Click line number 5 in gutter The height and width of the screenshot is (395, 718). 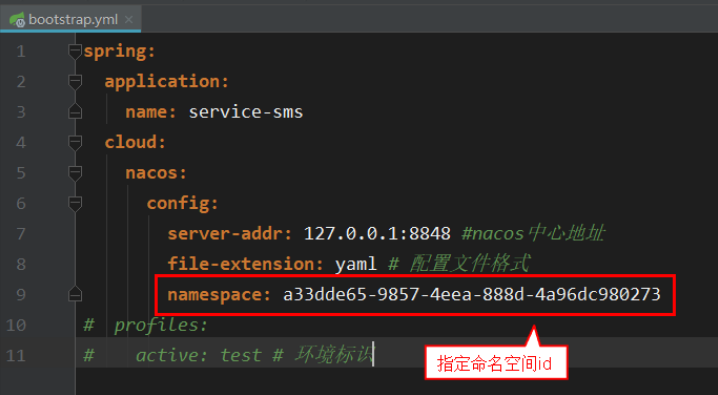tap(21, 173)
